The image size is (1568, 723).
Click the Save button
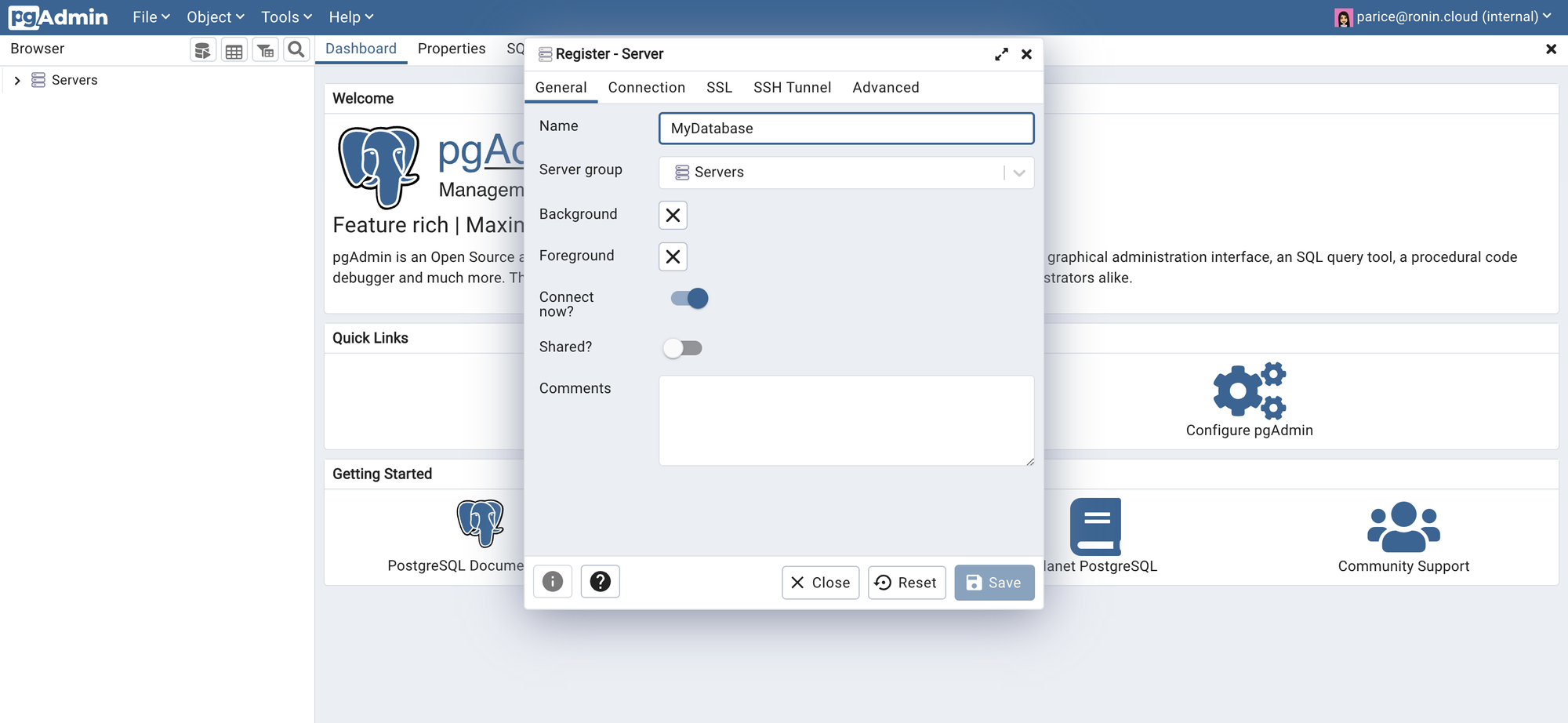coord(994,583)
